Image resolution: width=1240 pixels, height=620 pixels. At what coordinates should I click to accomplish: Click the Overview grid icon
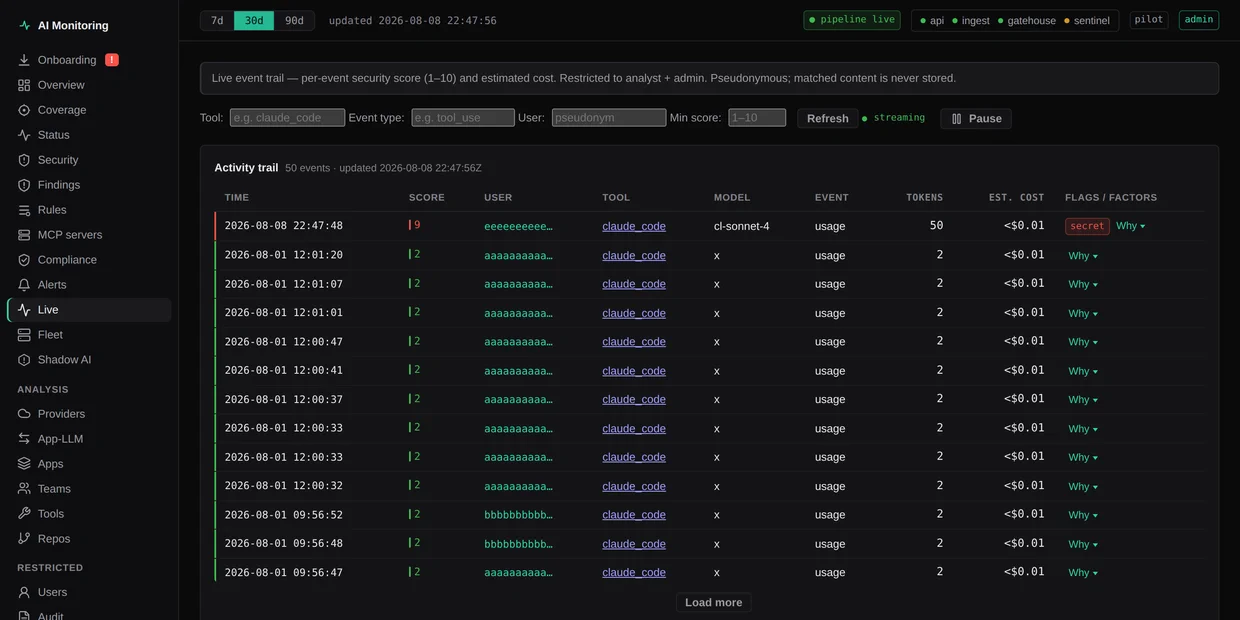point(24,85)
